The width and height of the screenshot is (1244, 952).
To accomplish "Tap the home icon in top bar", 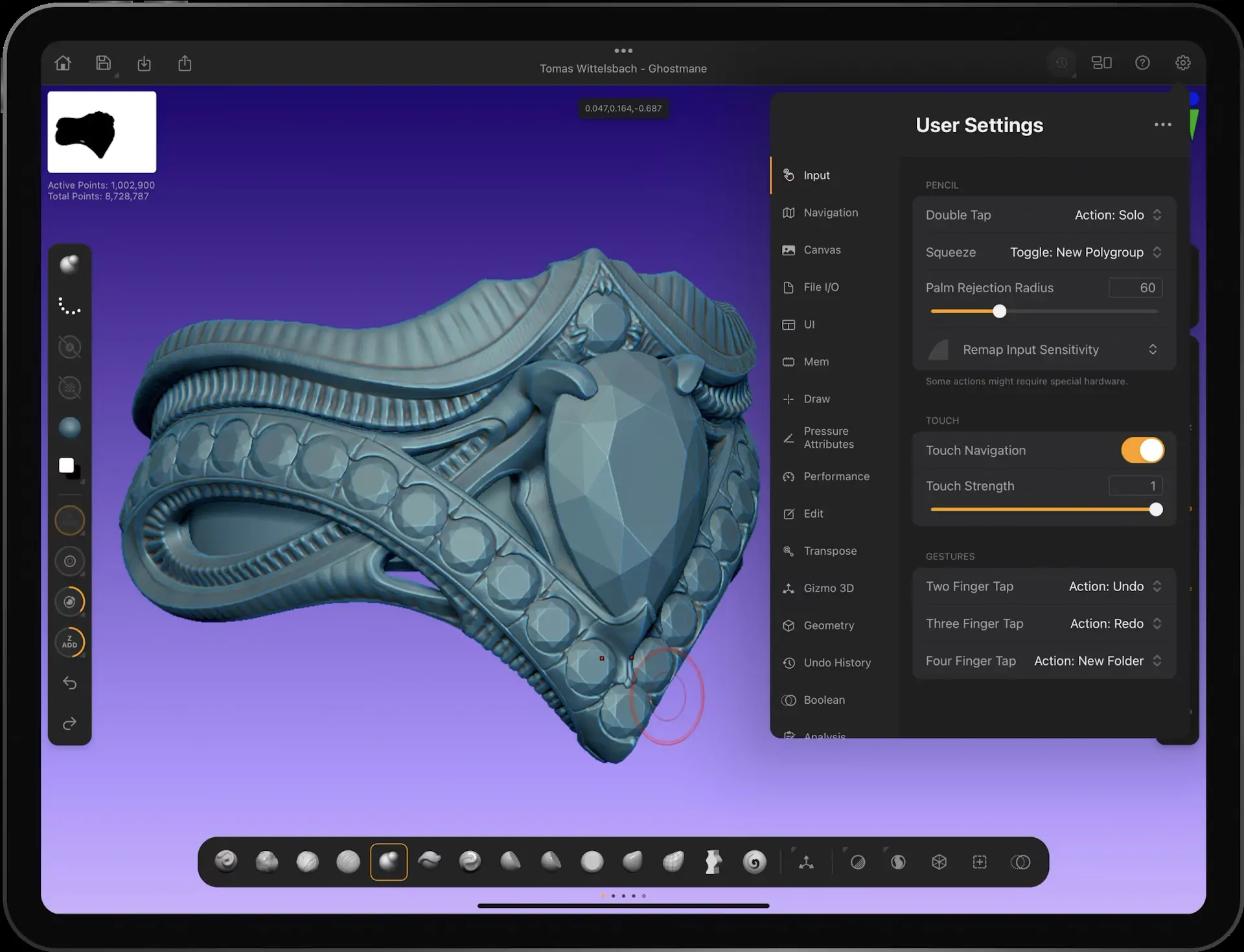I will [x=63, y=63].
